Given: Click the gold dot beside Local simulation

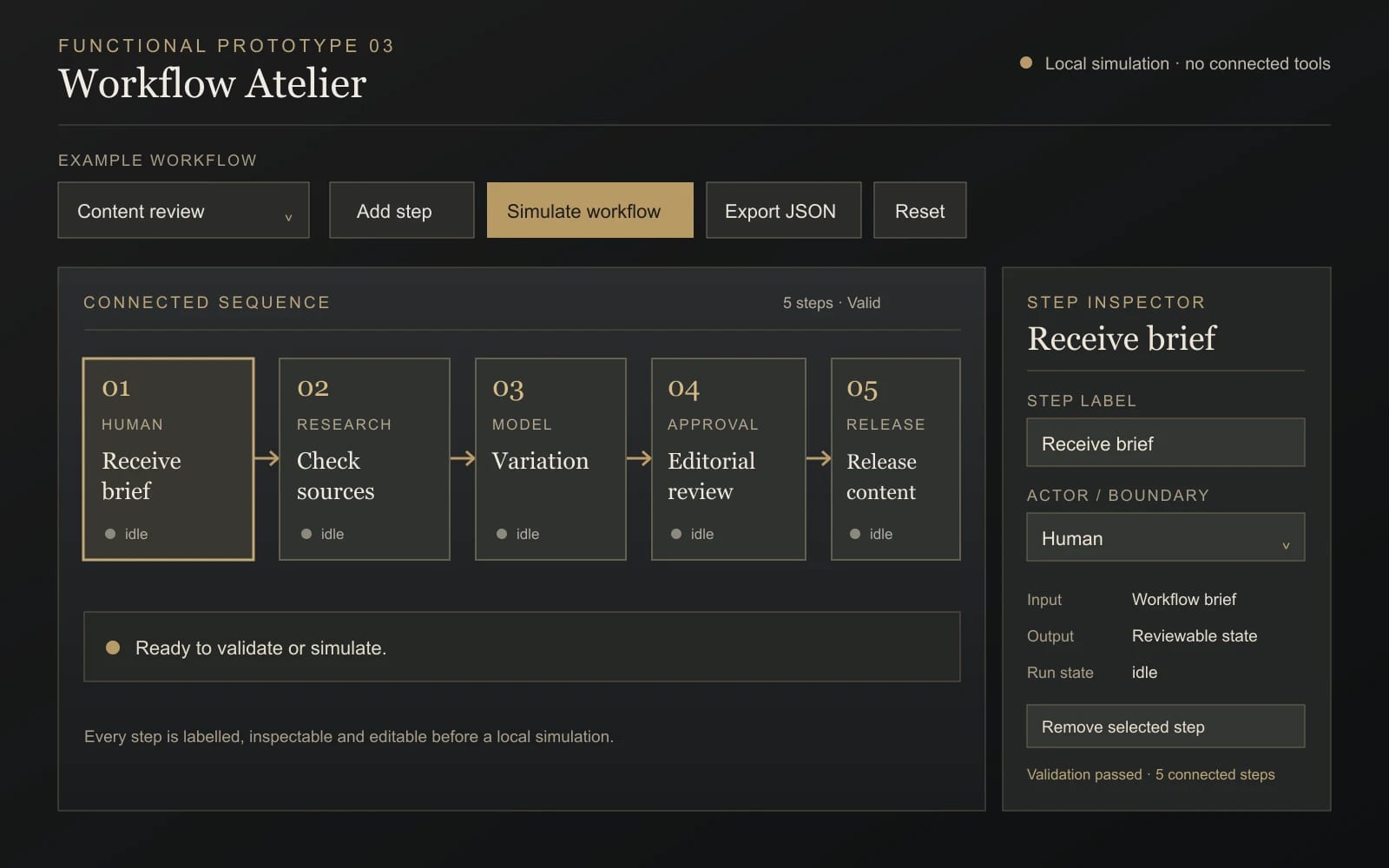Looking at the screenshot, I should tap(1026, 62).
